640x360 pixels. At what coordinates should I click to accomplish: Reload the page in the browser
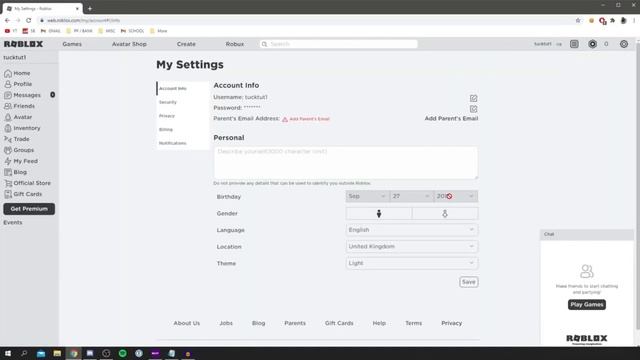[x=29, y=20]
